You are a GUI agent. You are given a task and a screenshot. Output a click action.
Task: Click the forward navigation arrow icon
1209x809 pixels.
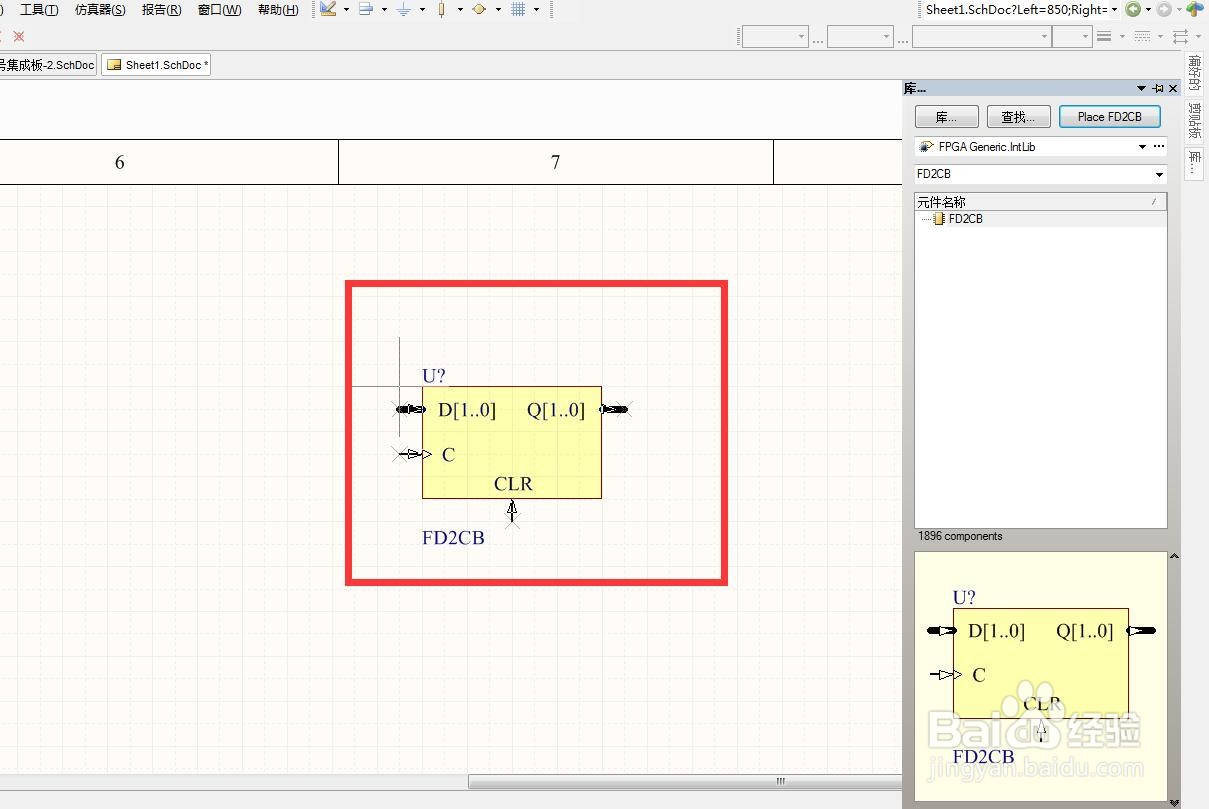click(x=1164, y=9)
